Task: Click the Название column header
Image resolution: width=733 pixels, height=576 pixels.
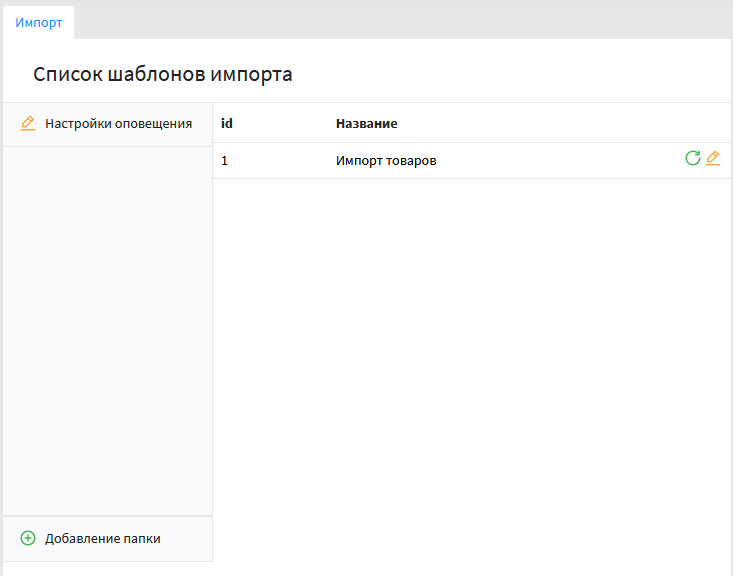Action: (366, 124)
